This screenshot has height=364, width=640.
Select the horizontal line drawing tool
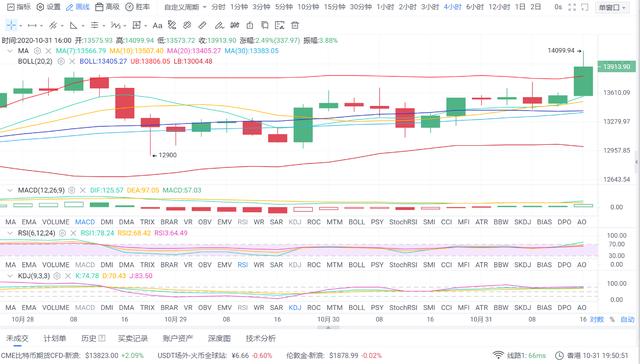click(x=32, y=25)
